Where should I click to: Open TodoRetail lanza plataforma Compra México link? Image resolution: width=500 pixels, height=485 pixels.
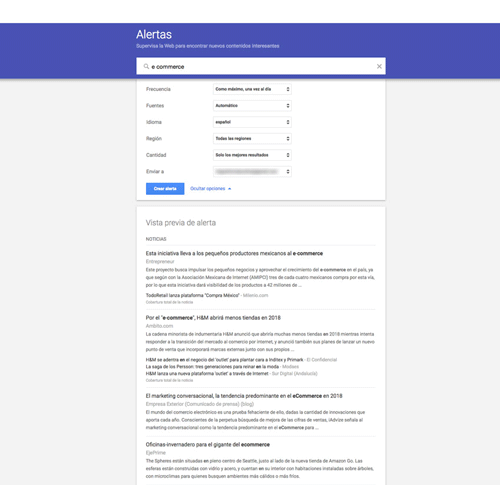click(193, 295)
